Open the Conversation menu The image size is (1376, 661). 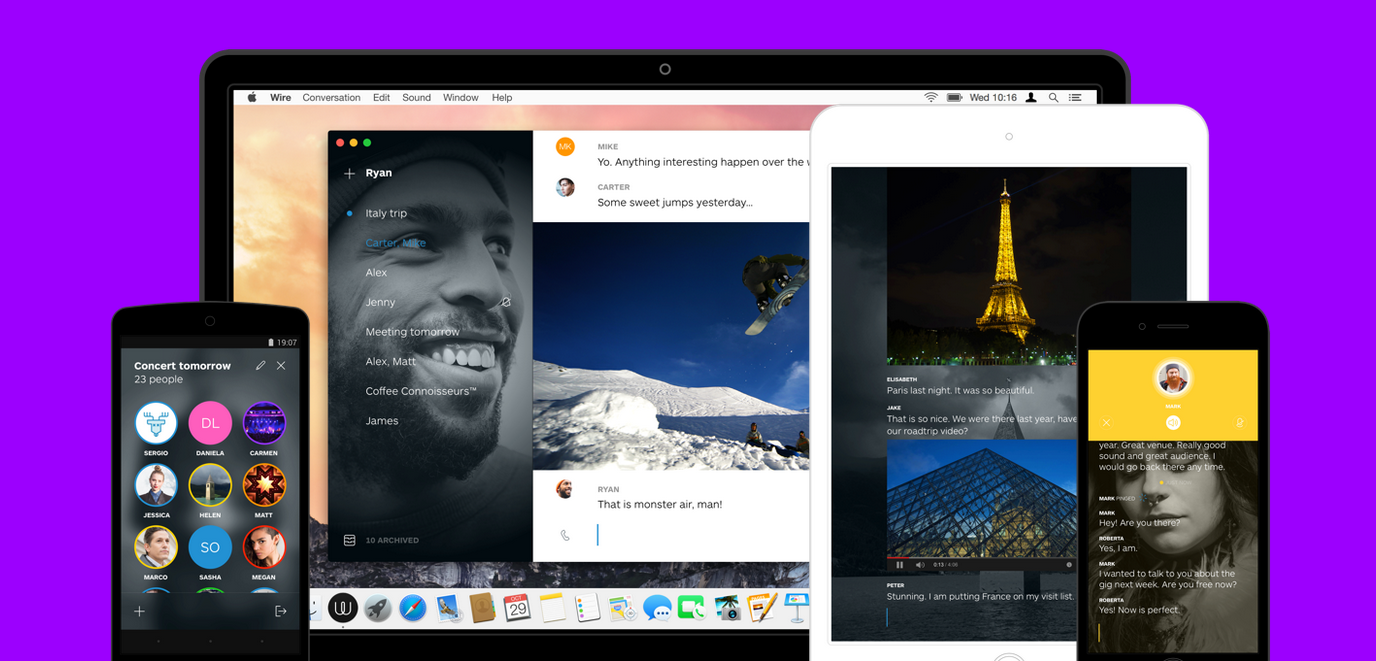pos(331,98)
